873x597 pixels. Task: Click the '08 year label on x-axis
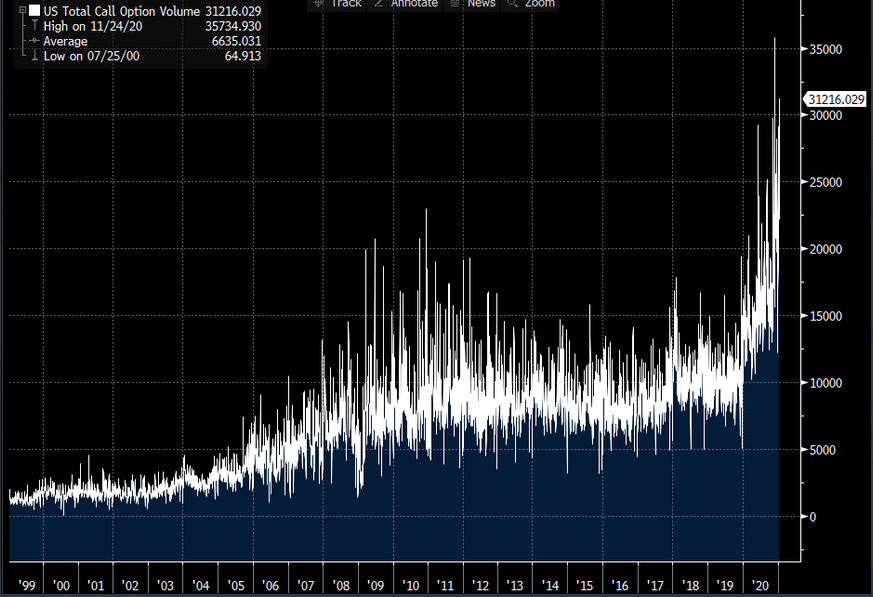coord(341,586)
